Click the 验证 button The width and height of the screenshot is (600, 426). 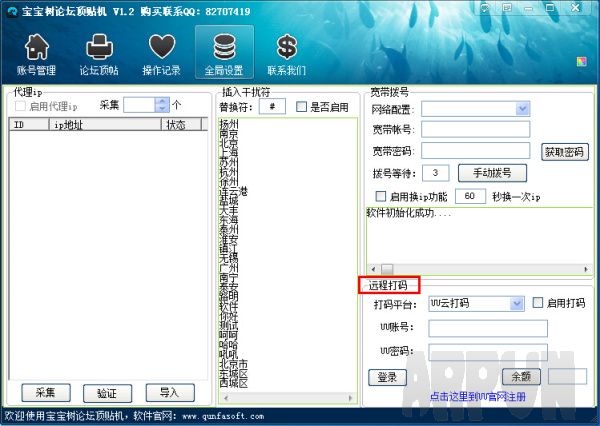108,393
